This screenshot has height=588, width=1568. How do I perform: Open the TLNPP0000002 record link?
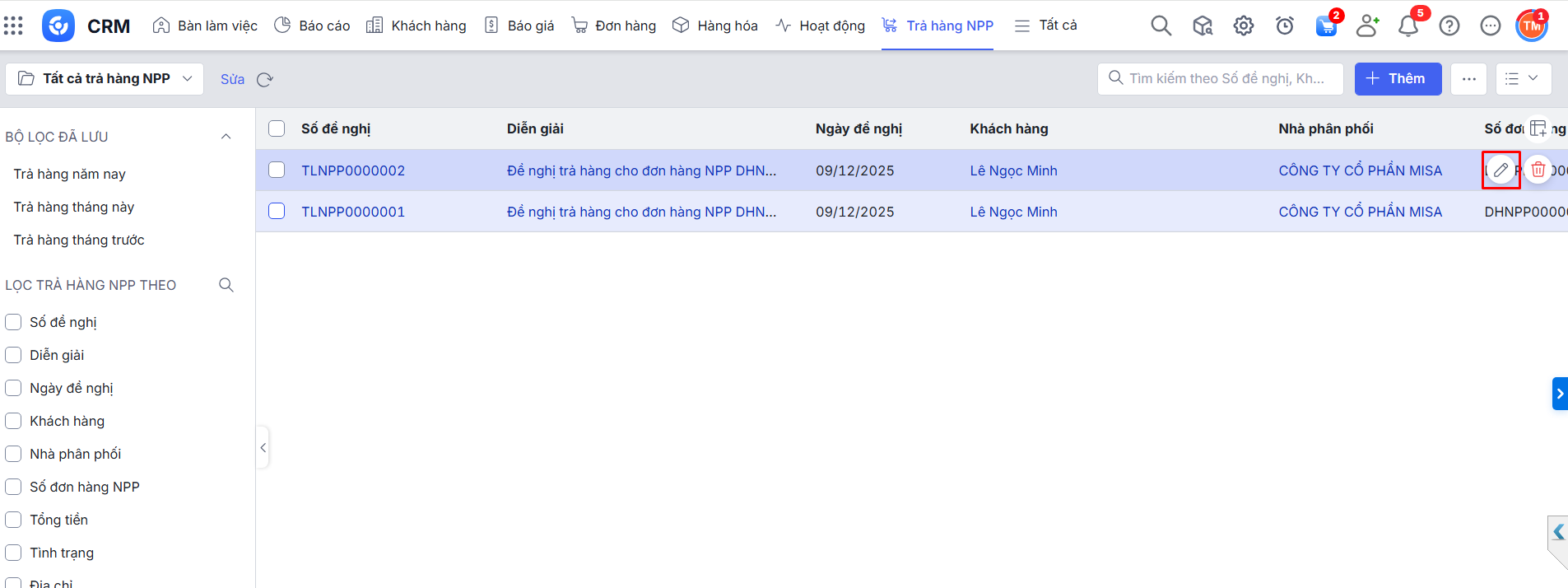(353, 170)
